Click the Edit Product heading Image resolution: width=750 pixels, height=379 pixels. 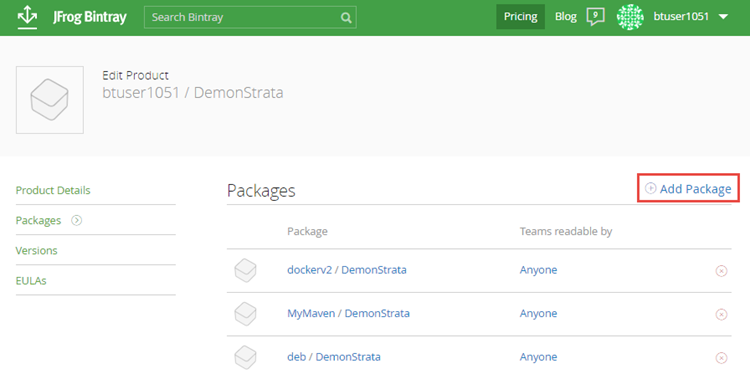135,75
